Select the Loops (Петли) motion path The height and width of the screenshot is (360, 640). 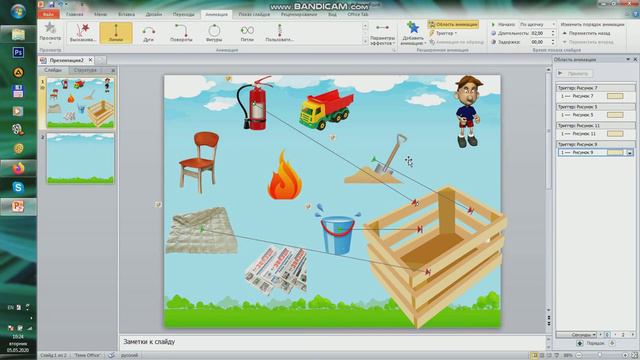tap(247, 33)
